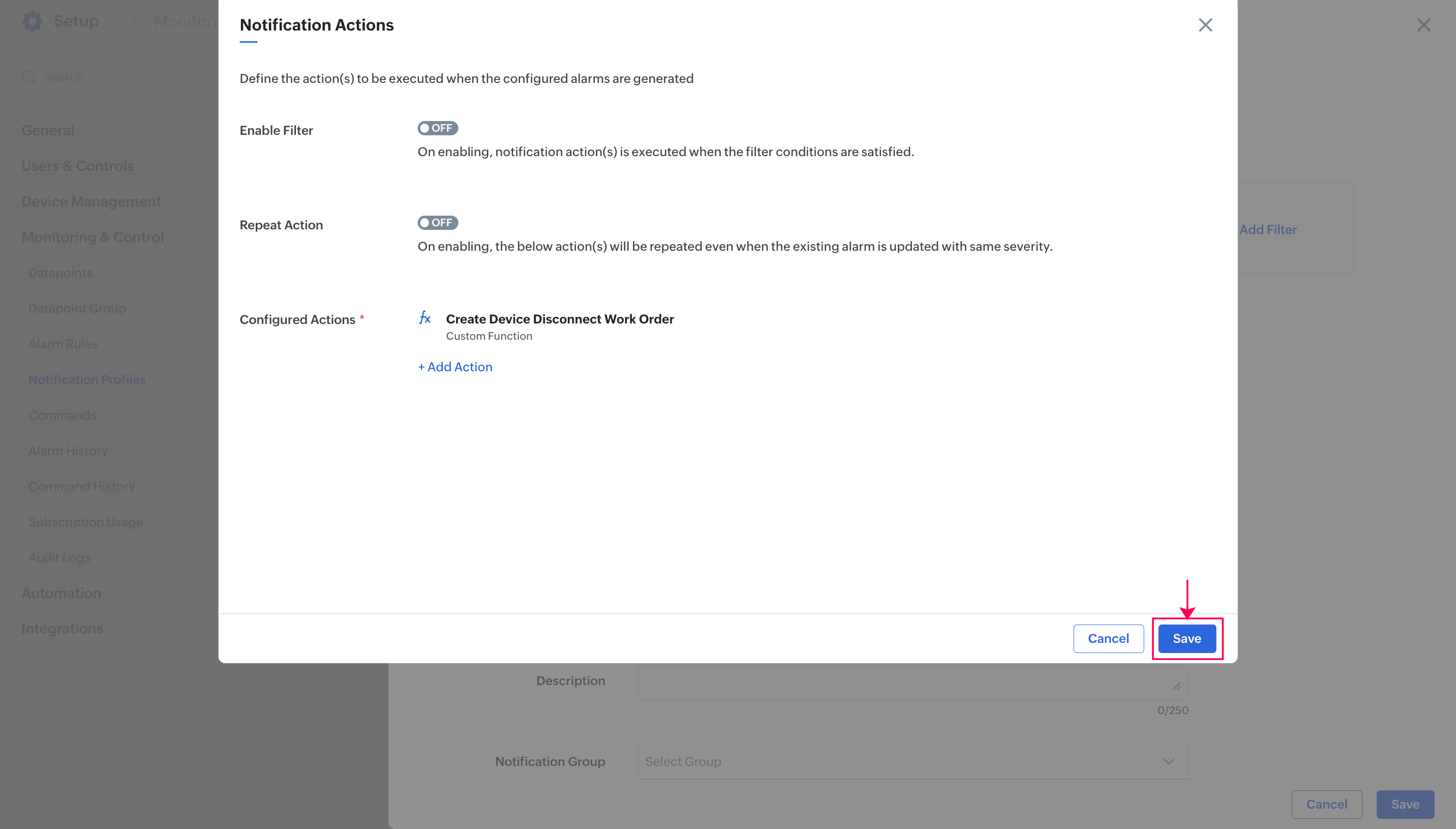1456x829 pixels.
Task: Open the Notification Group dropdown
Action: (912, 761)
